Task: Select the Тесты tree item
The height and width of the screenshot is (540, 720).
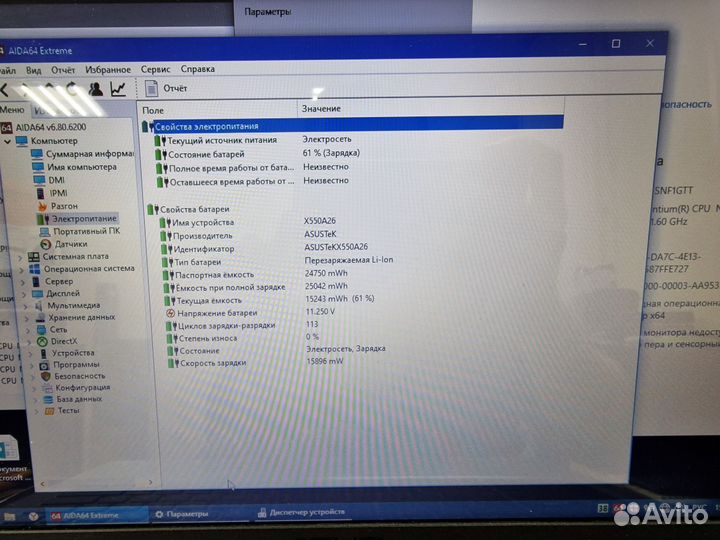Action: click(x=62, y=411)
